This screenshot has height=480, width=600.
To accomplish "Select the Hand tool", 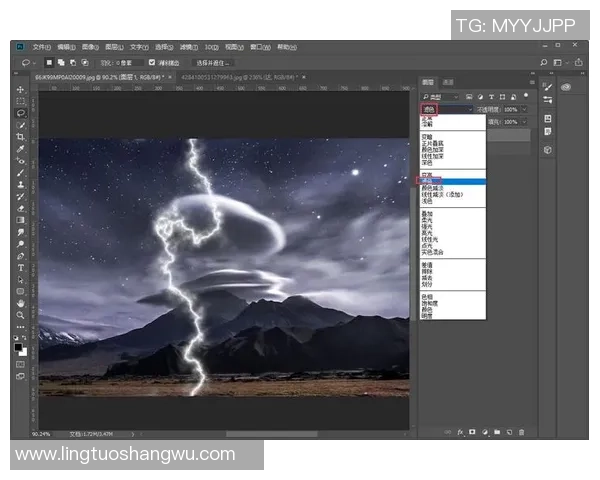I will (x=20, y=302).
